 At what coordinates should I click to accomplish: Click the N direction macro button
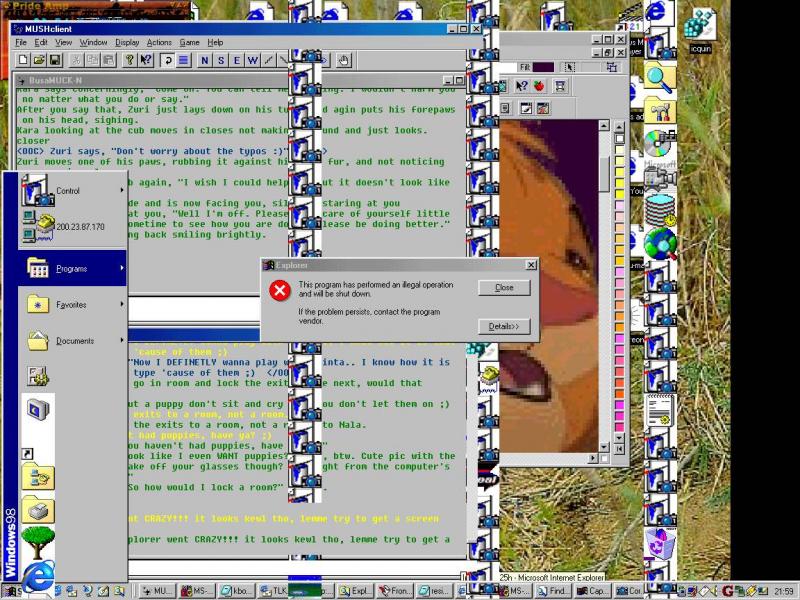204,59
